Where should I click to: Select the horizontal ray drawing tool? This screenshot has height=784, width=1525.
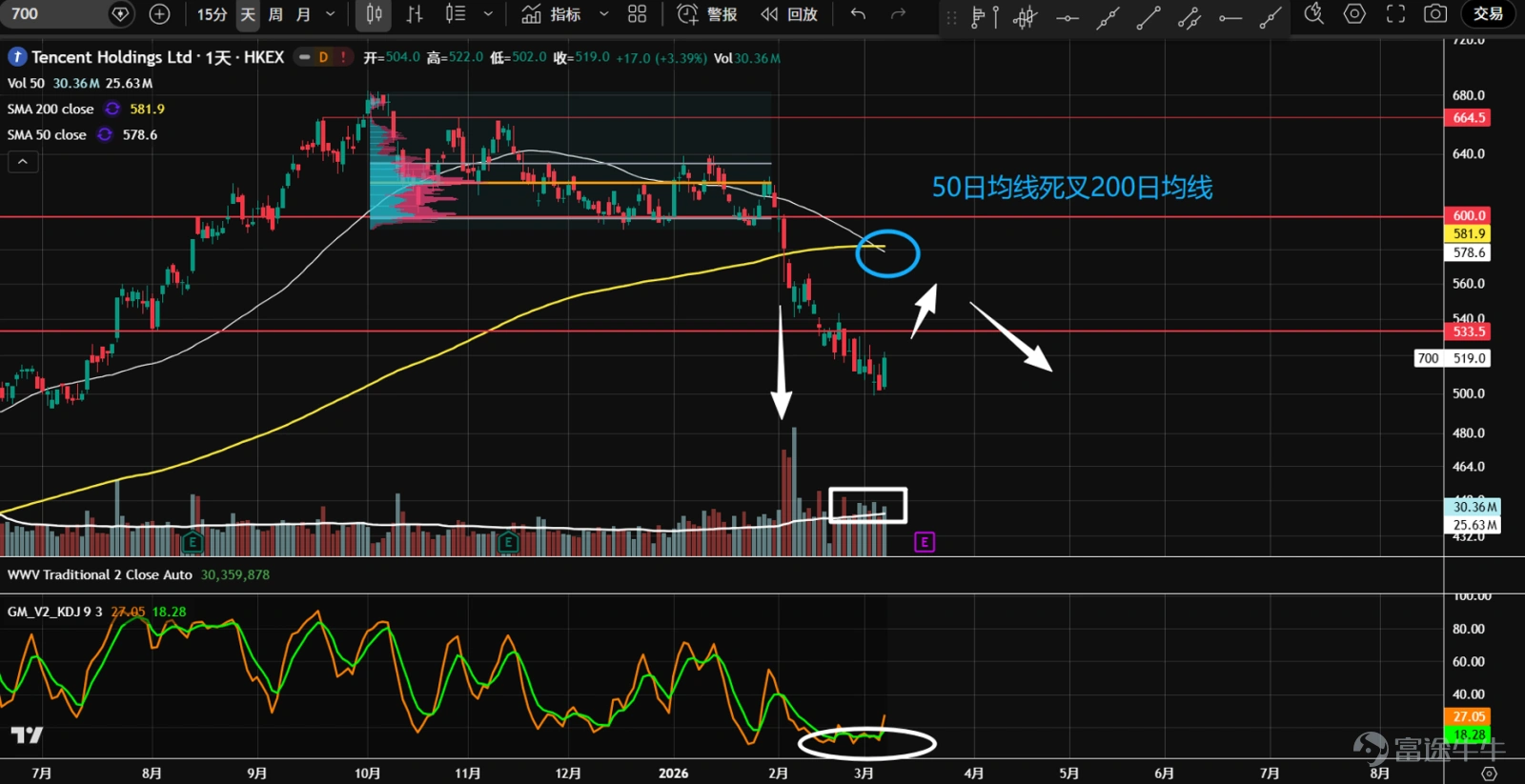pyautogui.click(x=1230, y=17)
